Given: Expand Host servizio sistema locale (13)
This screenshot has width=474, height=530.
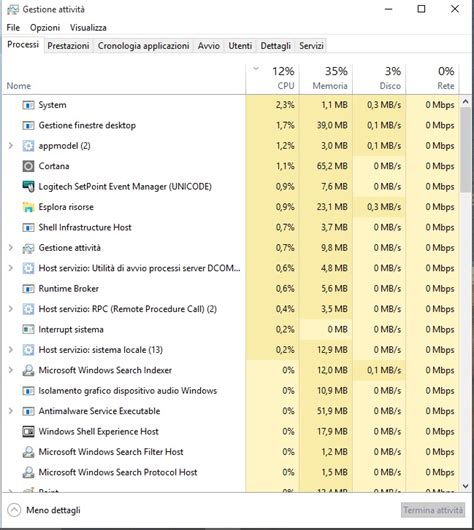Looking at the screenshot, I should (10, 350).
